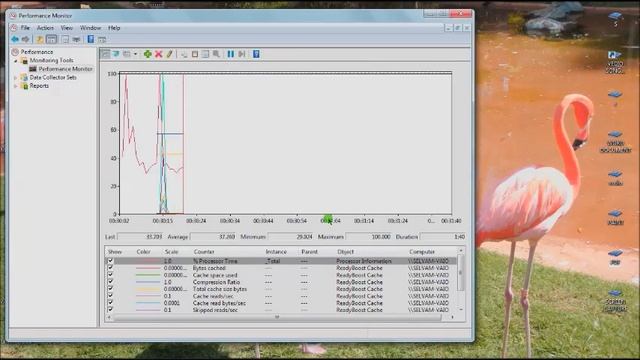
Task: Open the Window menu
Action: point(90,28)
